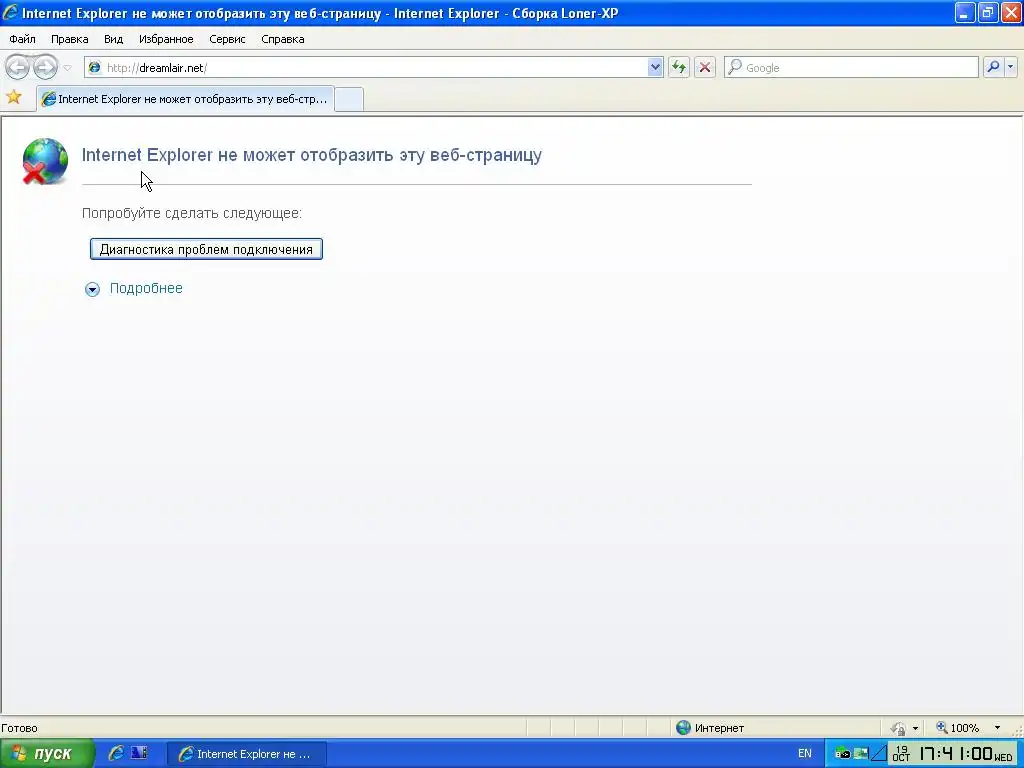Image resolution: width=1024 pixels, height=768 pixels.
Task: Click the Готово status text
Action: click(20, 728)
